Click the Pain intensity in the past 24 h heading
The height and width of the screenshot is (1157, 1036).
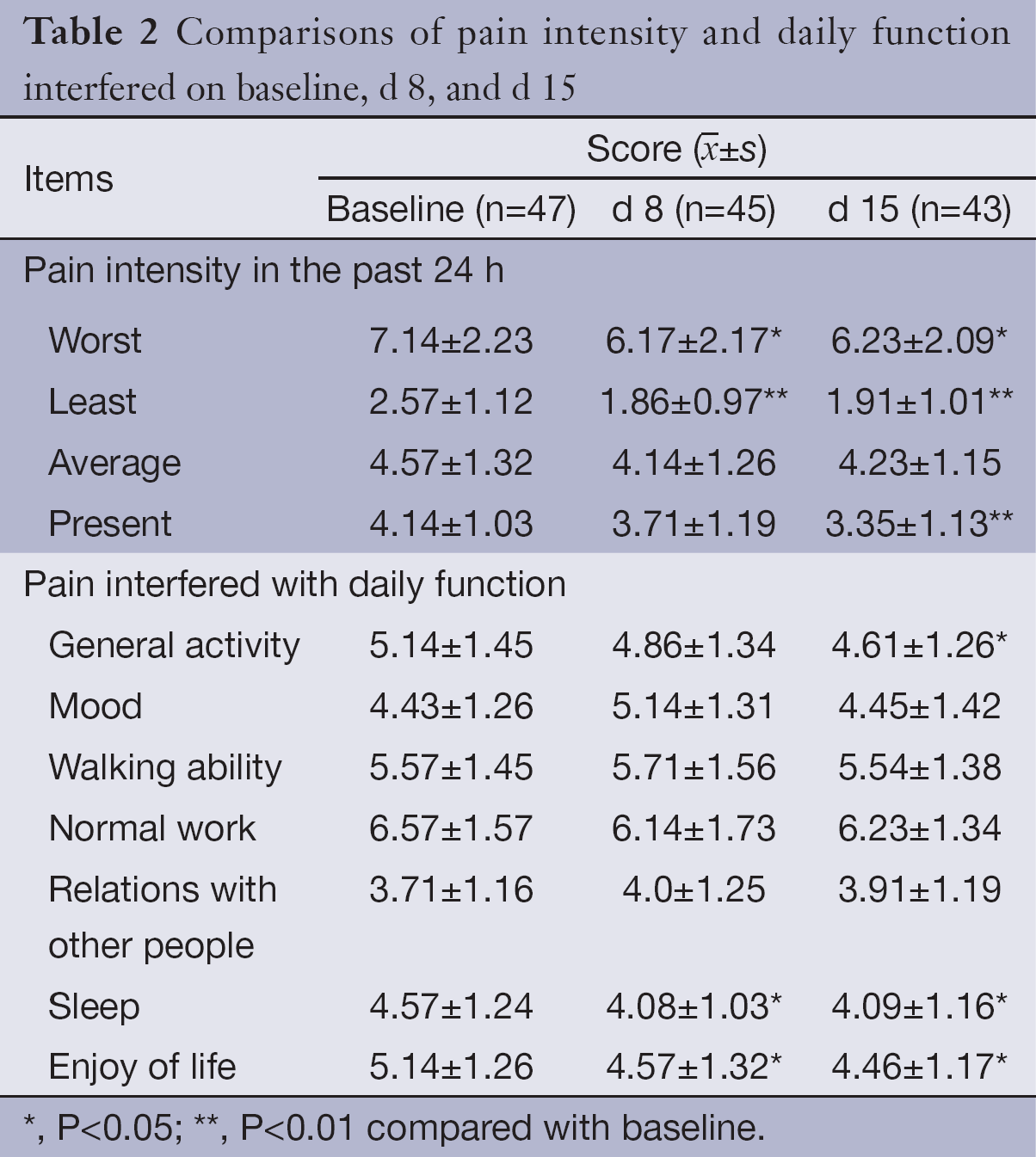point(263,271)
